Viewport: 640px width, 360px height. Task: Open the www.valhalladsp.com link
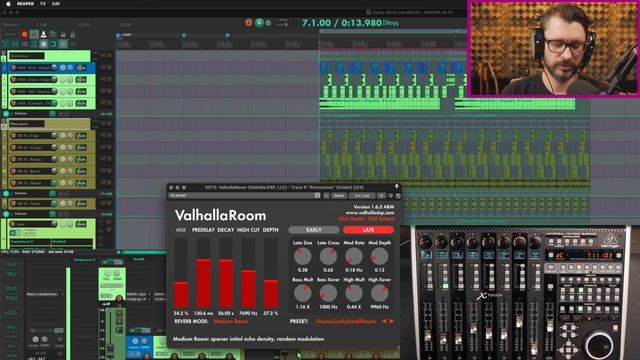click(x=370, y=213)
